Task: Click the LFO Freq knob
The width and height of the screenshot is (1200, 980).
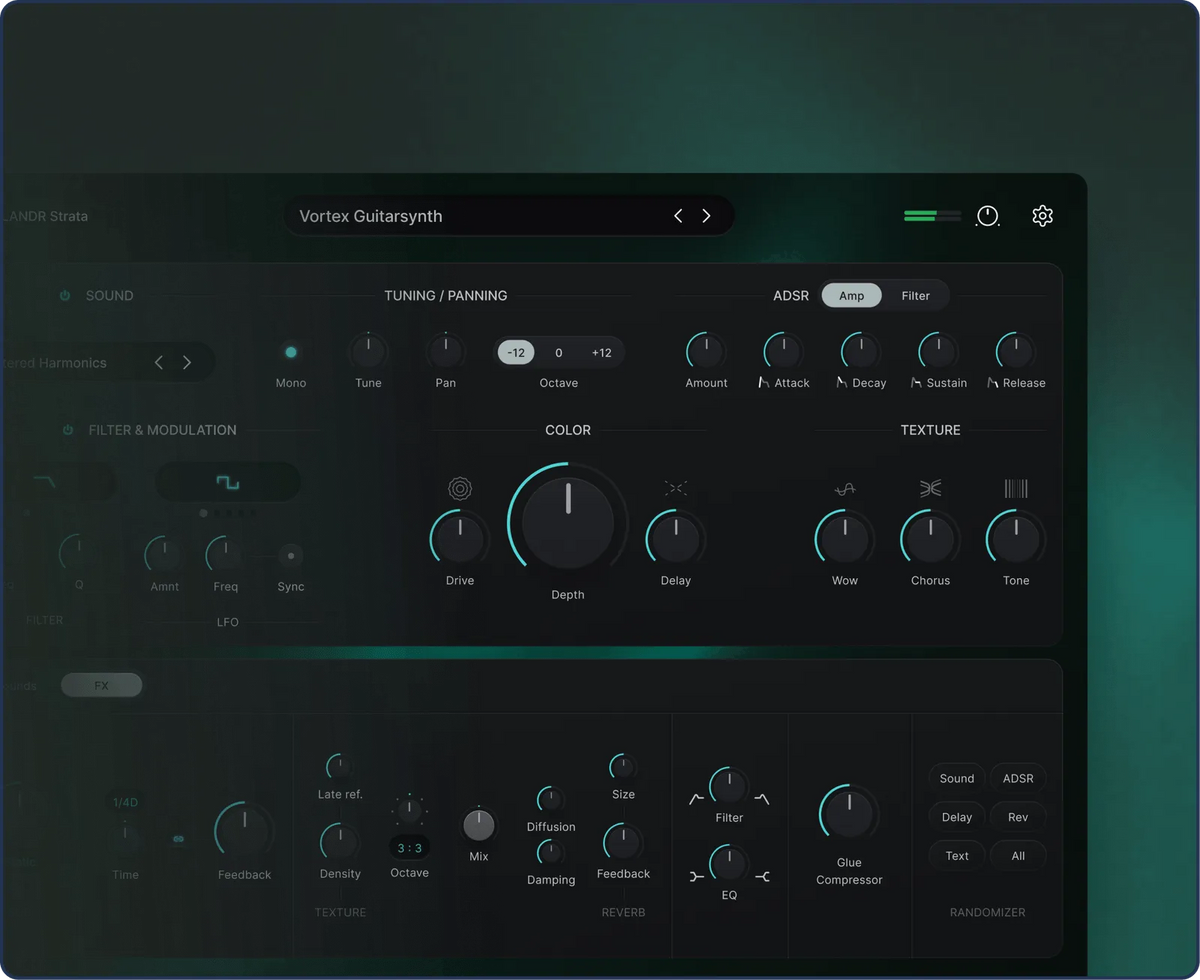Action: point(225,555)
